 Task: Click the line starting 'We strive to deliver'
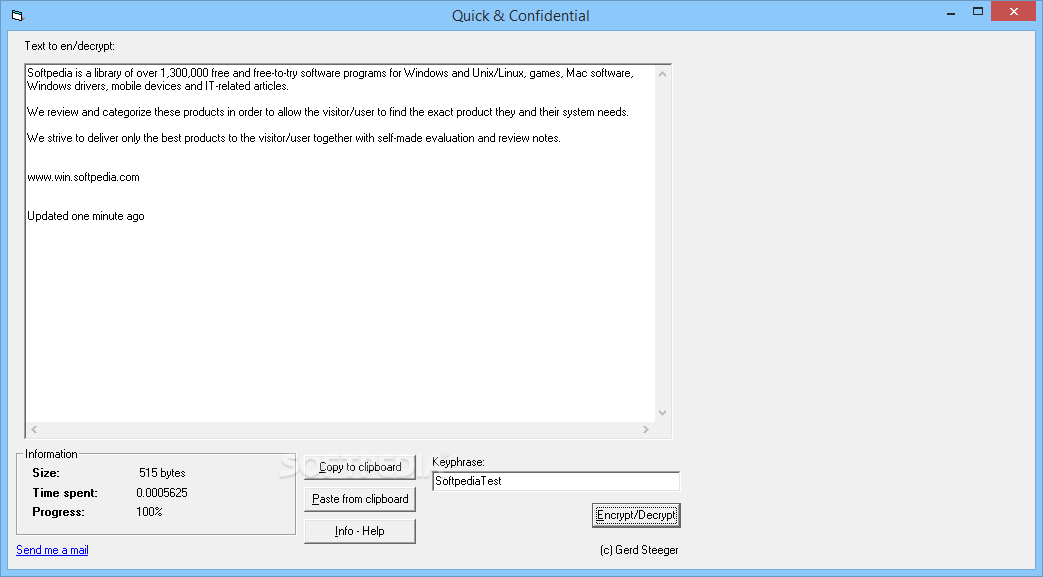294,138
